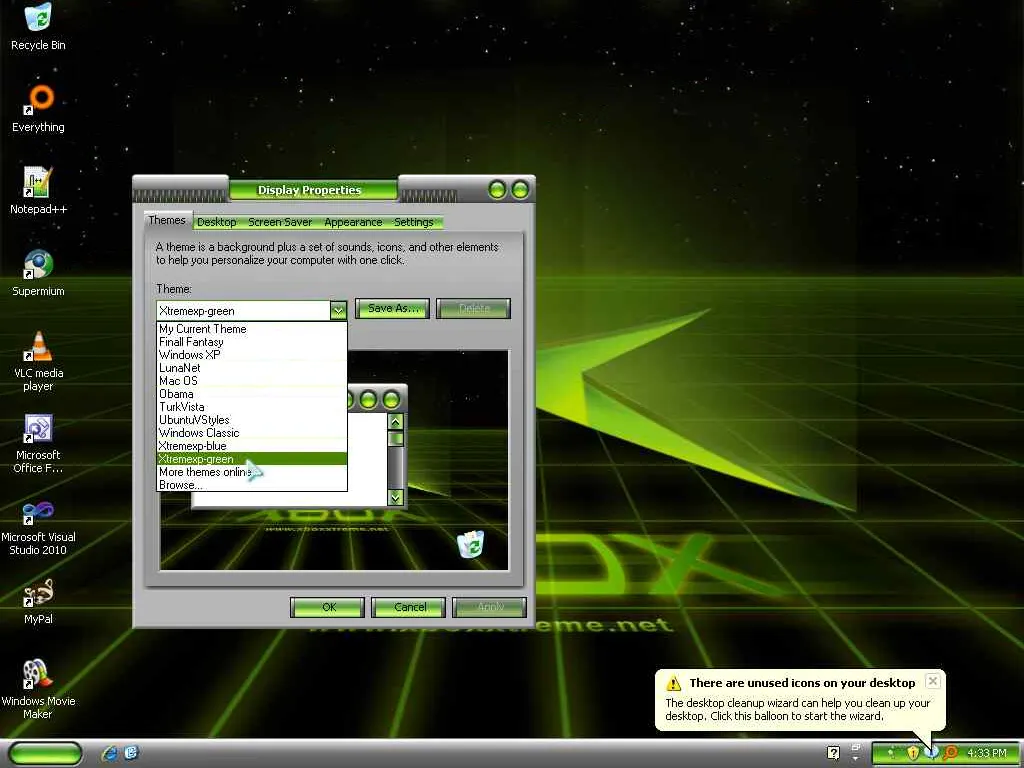Click preview window scrollbar down arrow

click(x=395, y=498)
